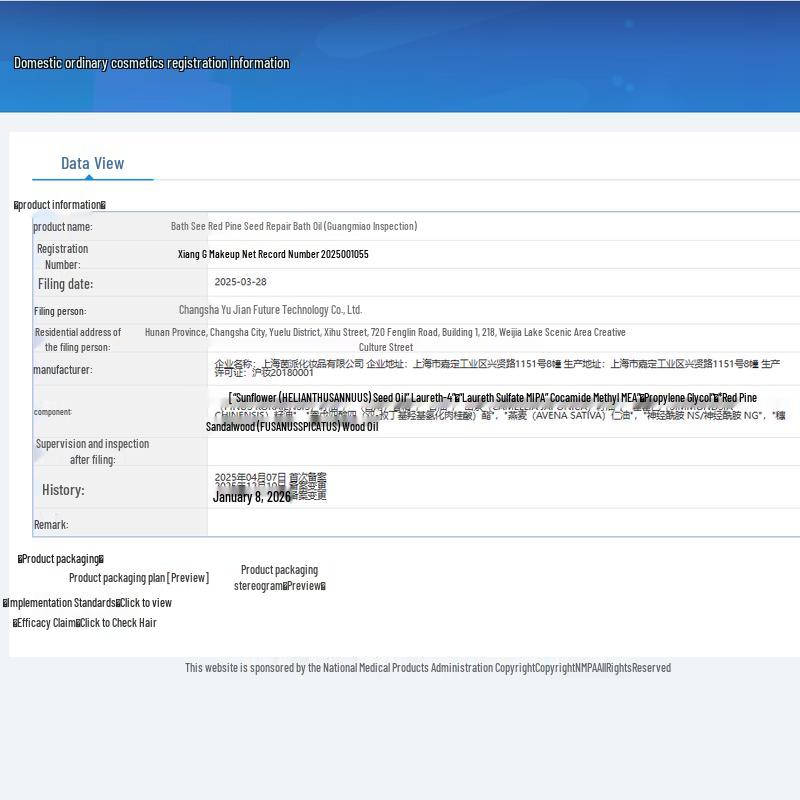This screenshot has height=800, width=800.
Task: Click the 'History:' field label
Action: (x=63, y=490)
